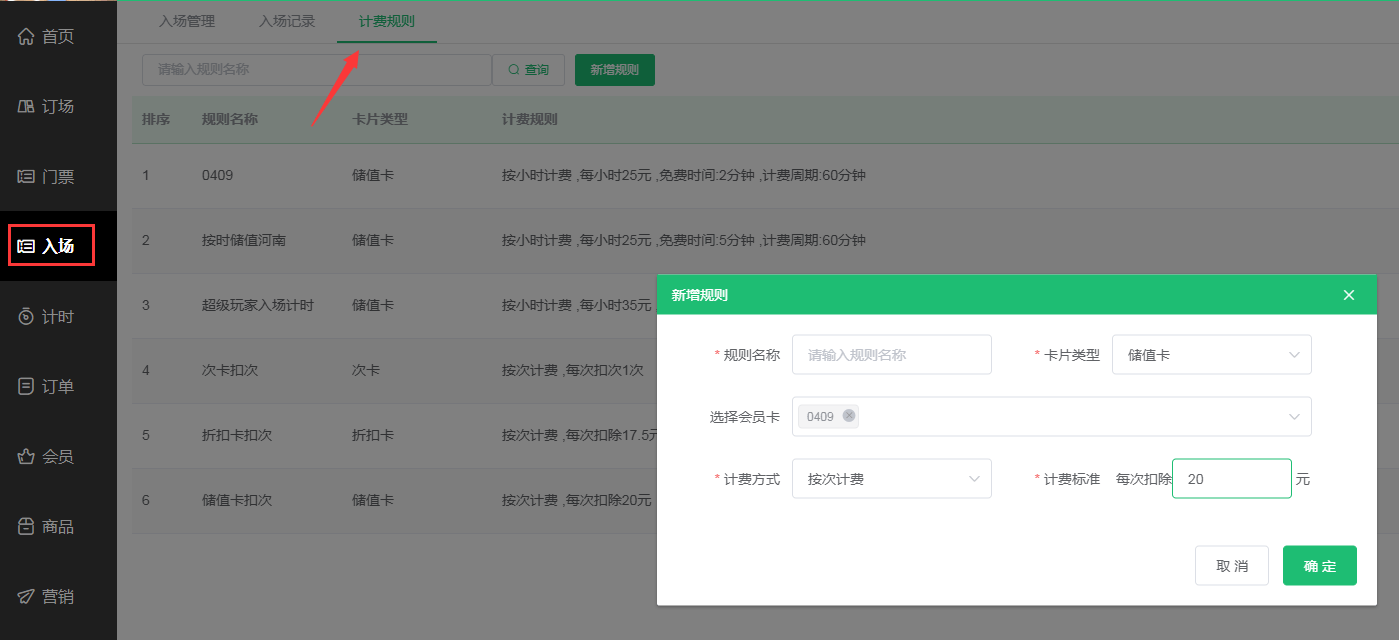Click the 取消 cancel button
Image resolution: width=1399 pixels, height=640 pixels.
[x=1231, y=565]
